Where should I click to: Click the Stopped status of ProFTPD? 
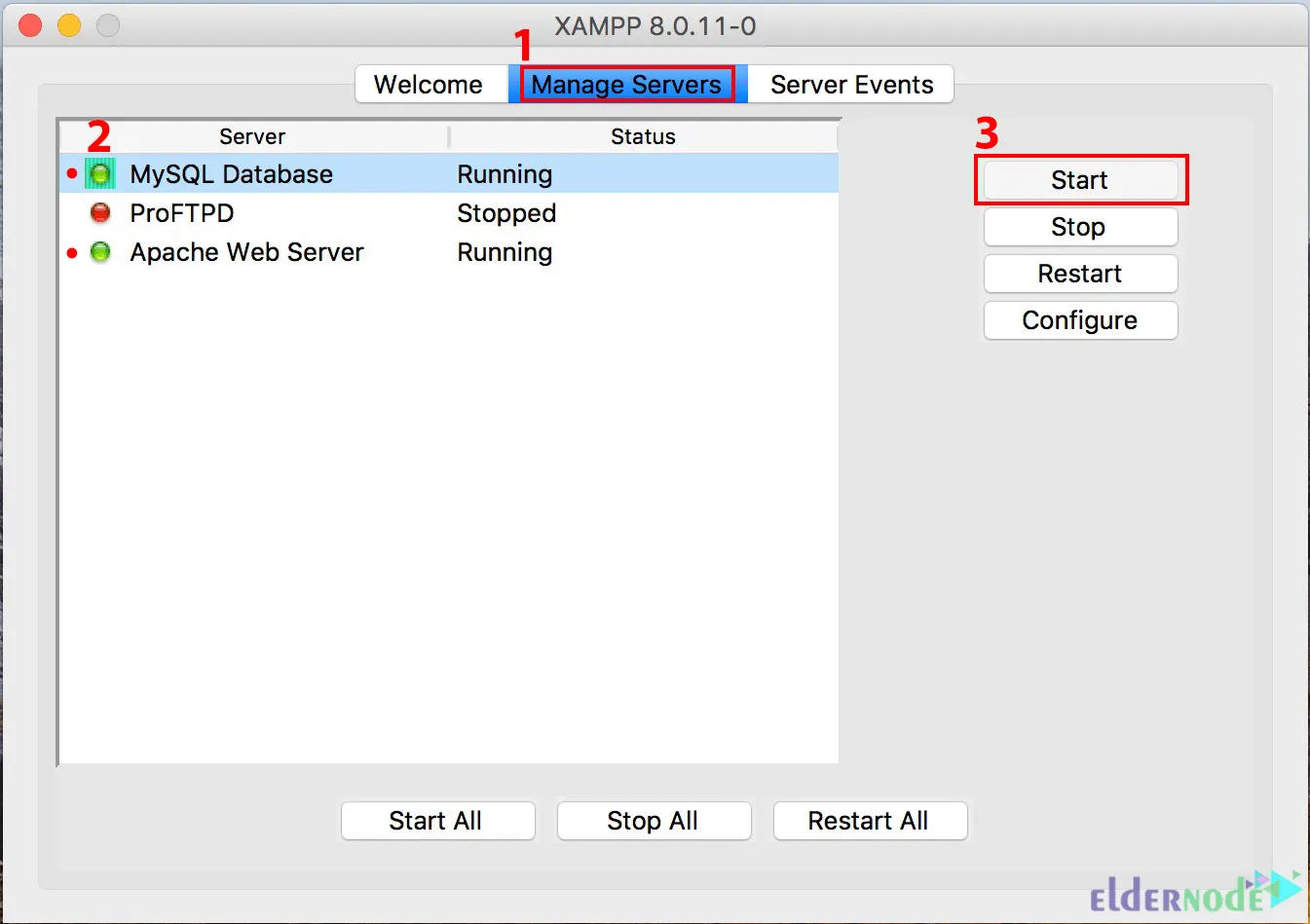tap(506, 213)
